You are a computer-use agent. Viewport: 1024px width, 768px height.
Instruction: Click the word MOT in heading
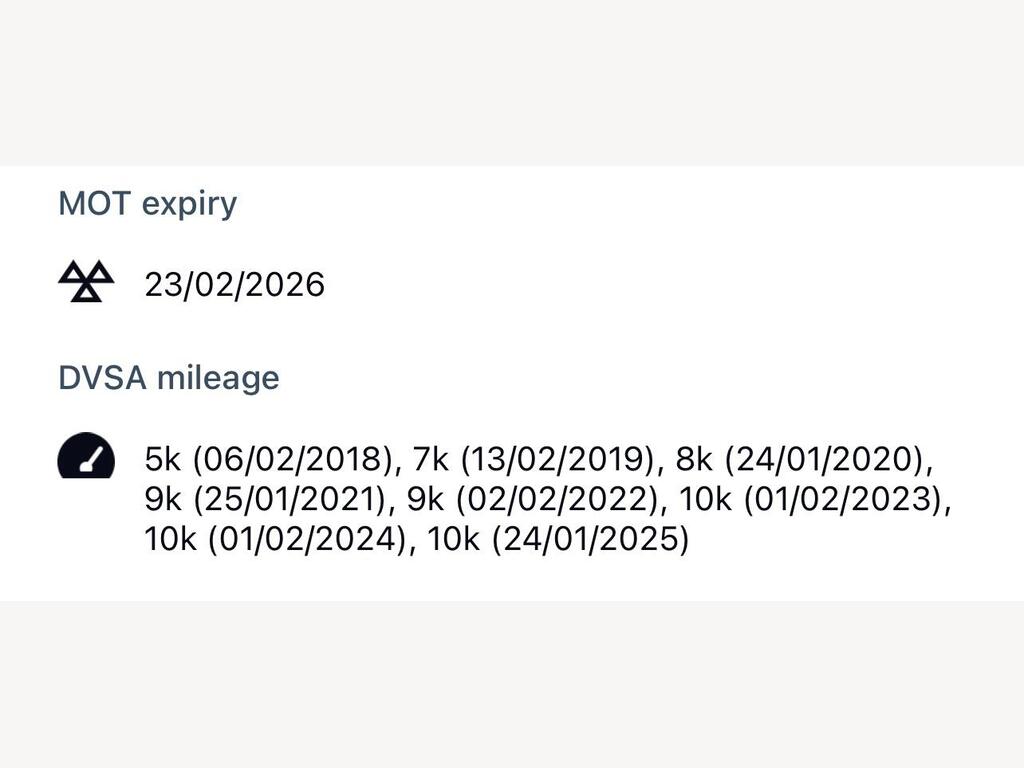coord(95,203)
